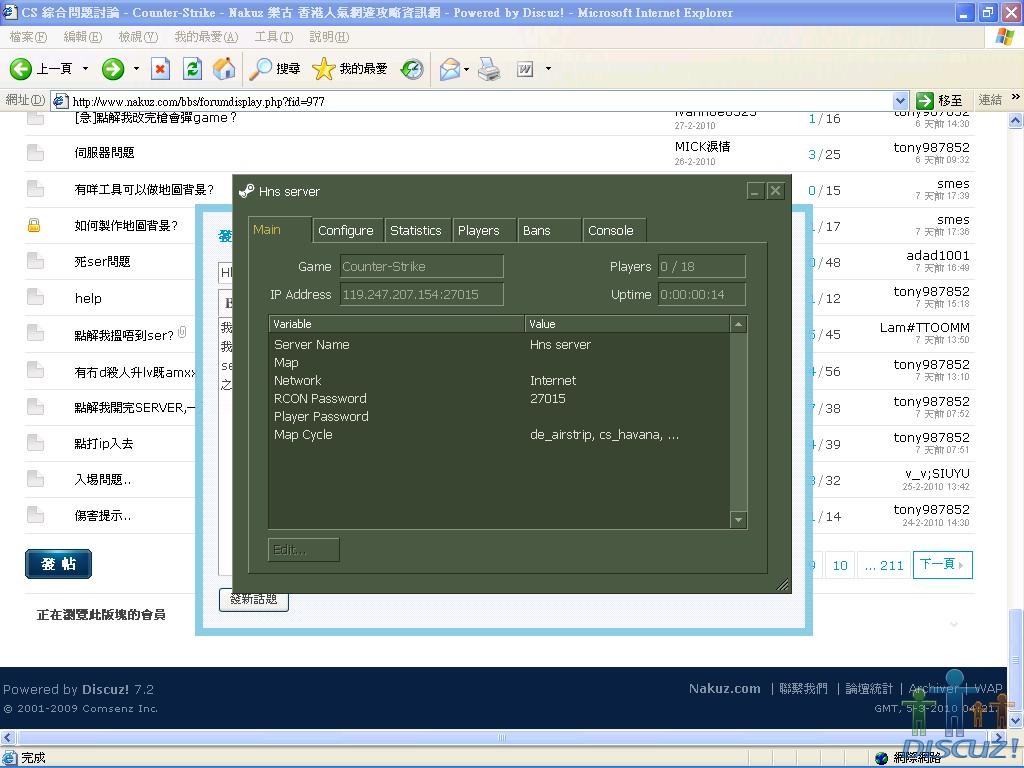Open the 說明 (Help) menu
1024x768 pixels.
329,37
